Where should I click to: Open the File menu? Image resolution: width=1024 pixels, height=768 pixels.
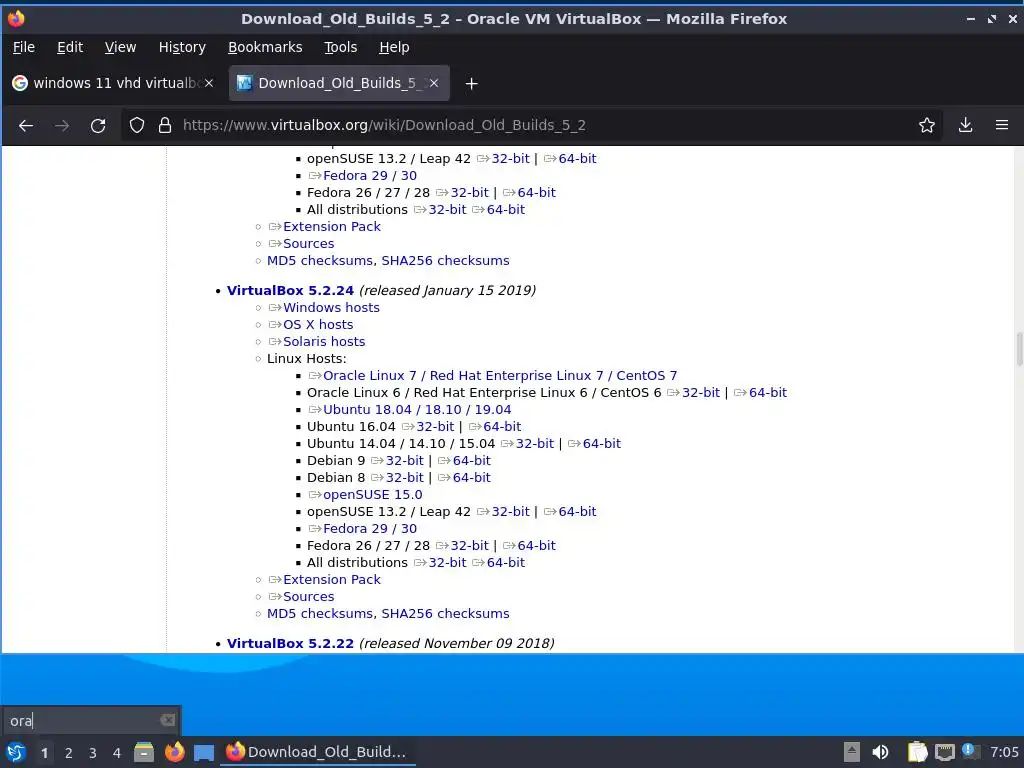[x=24, y=47]
